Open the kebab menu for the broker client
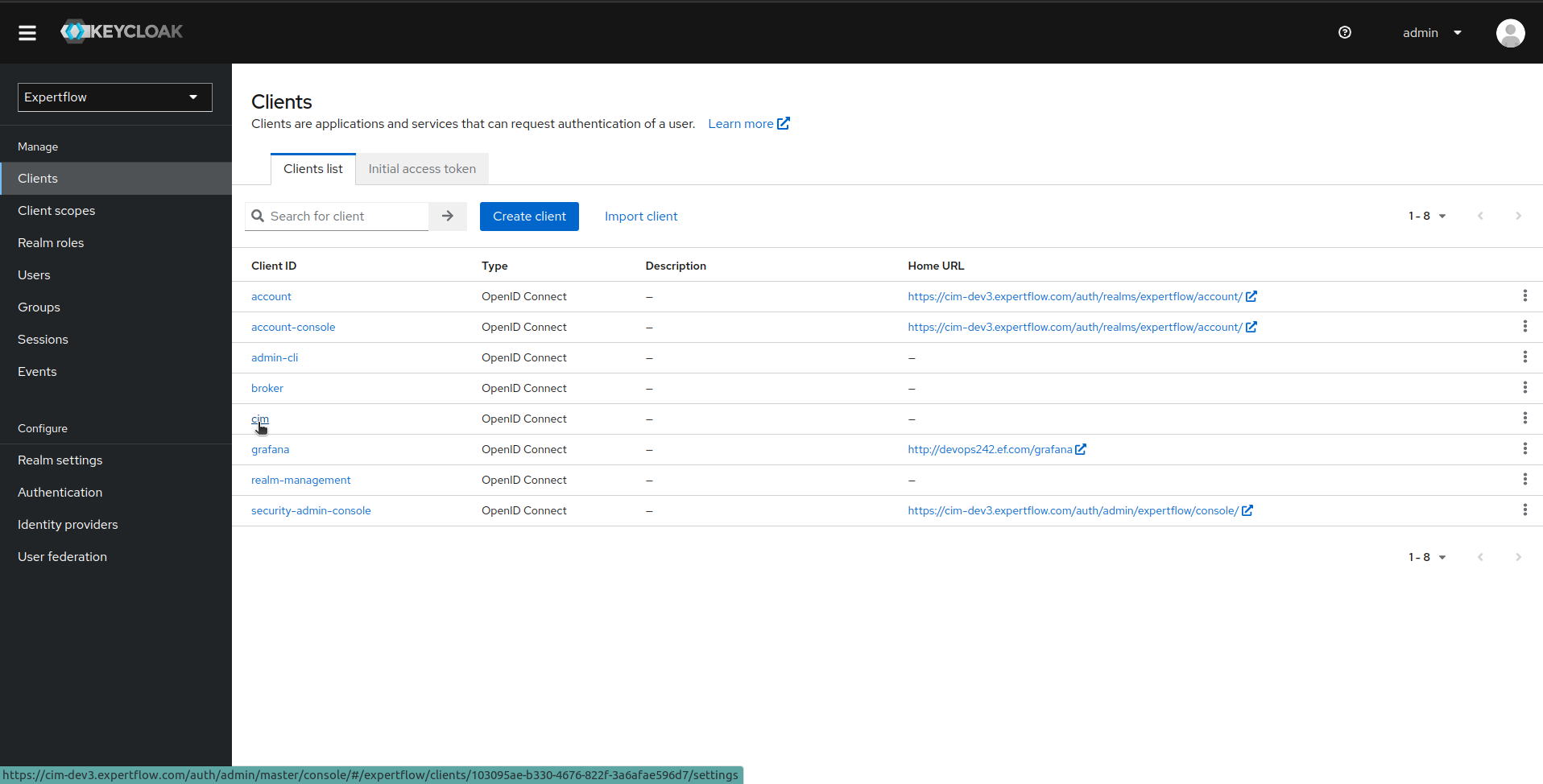This screenshot has height=784, width=1543. pos(1525,387)
